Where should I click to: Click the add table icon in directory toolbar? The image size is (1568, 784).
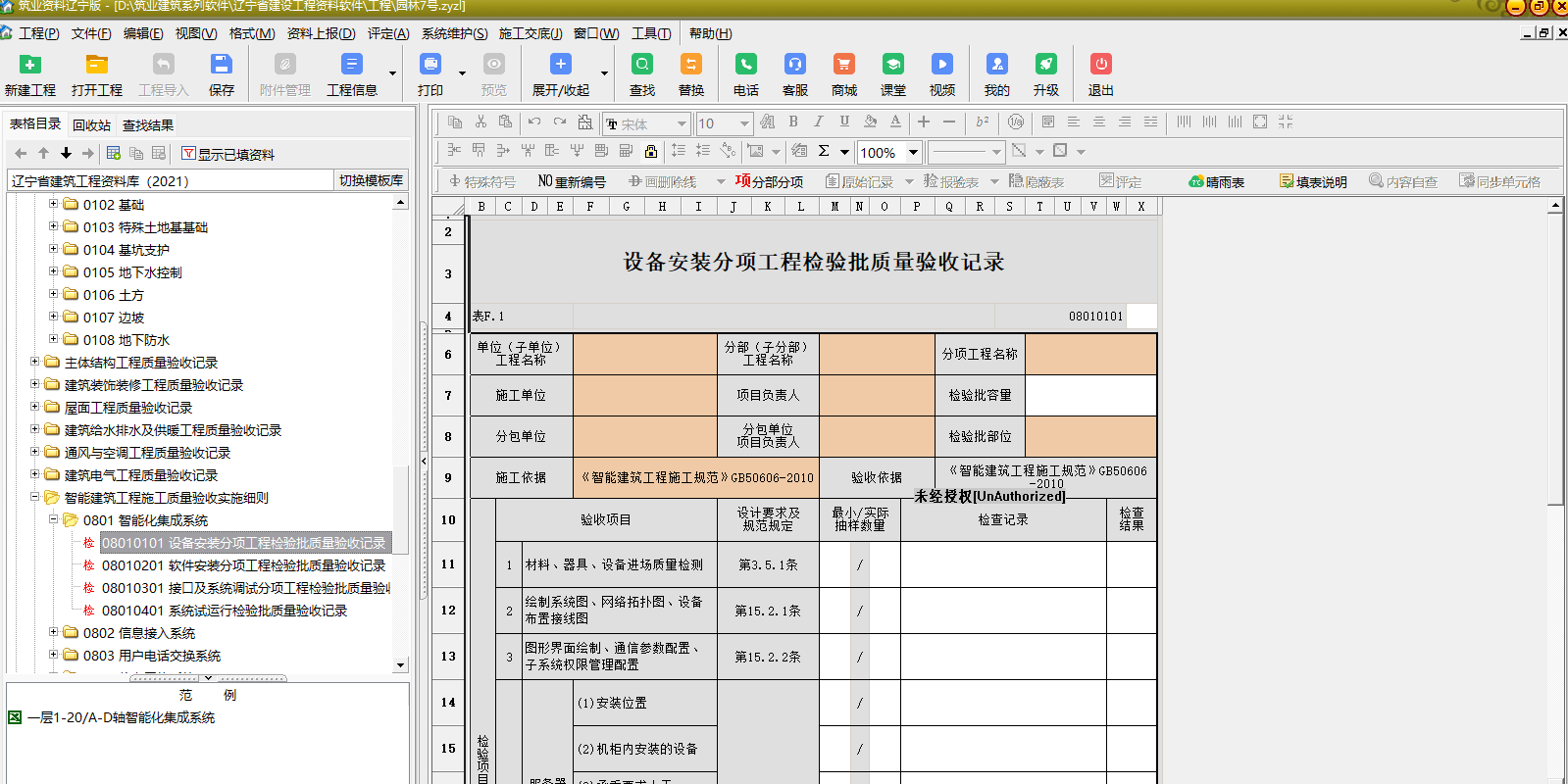click(114, 153)
